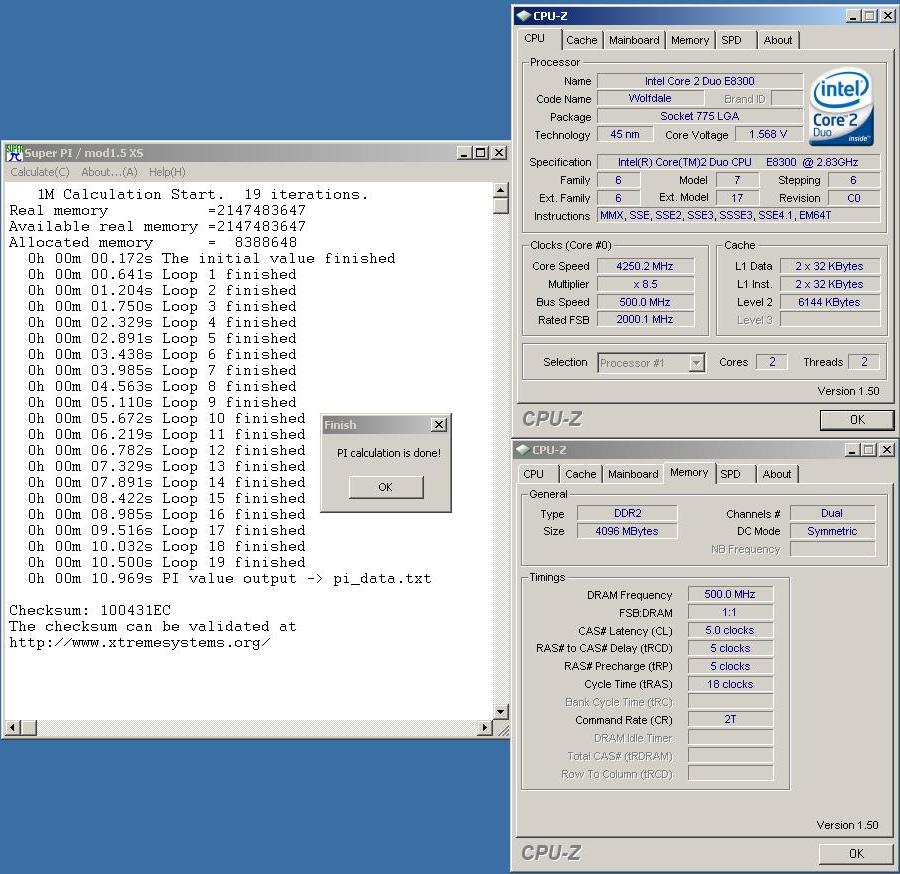Close the top CPU-Z window
The width and height of the screenshot is (900, 874).
pyautogui.click(x=888, y=16)
